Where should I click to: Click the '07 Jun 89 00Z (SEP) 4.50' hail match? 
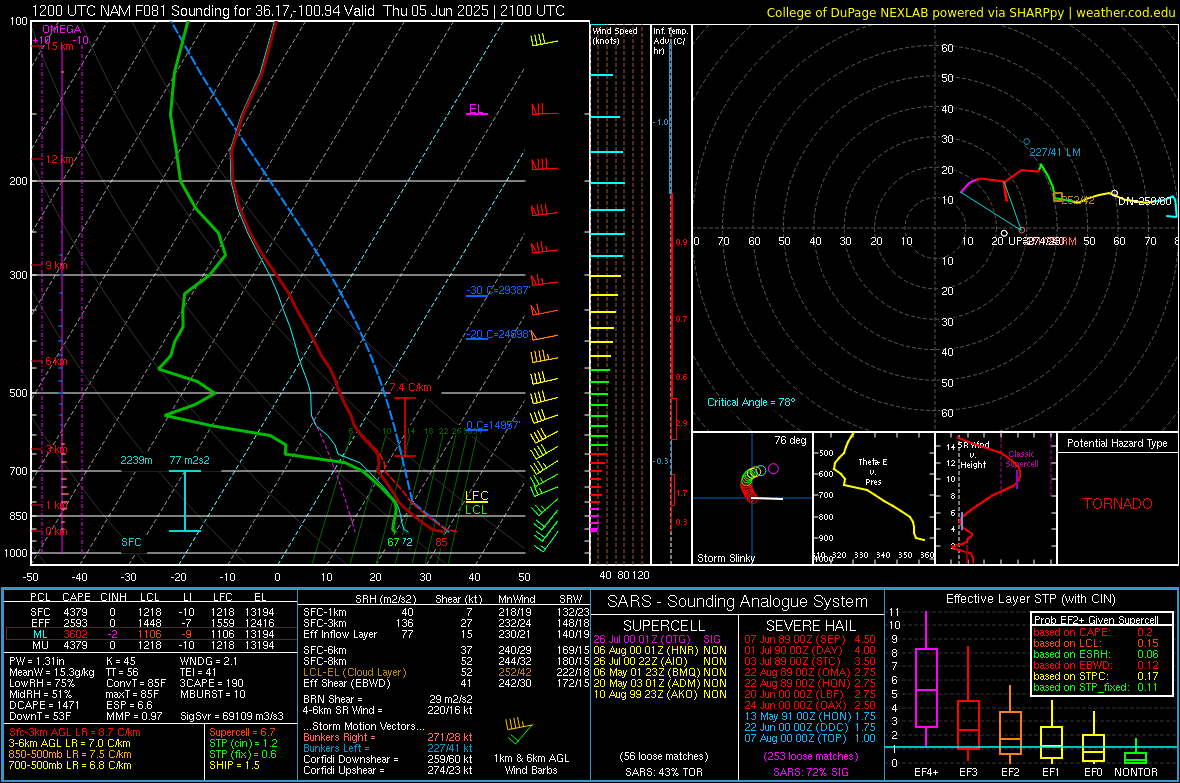810,639
